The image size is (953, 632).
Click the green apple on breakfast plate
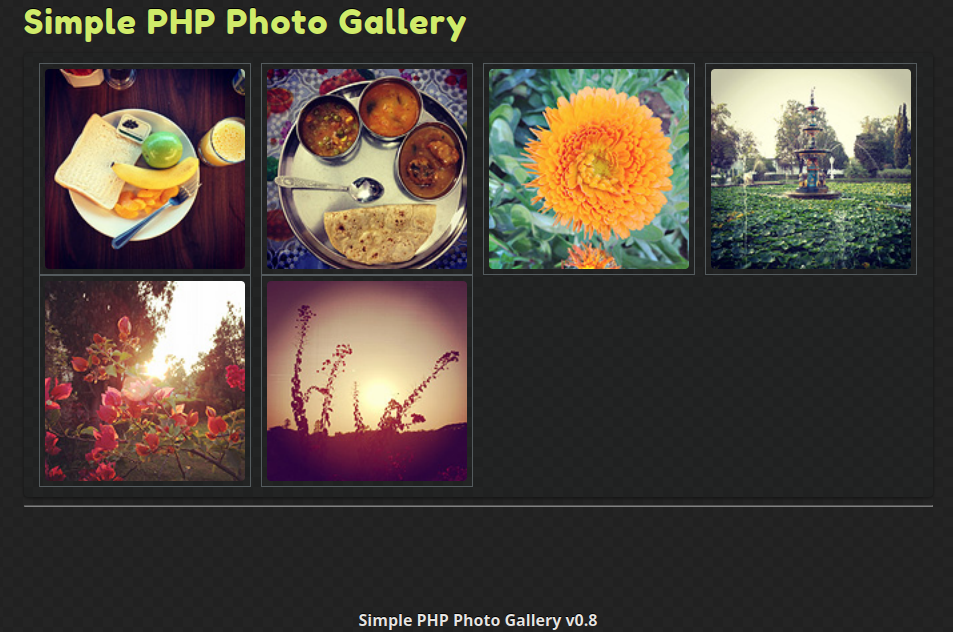point(162,149)
